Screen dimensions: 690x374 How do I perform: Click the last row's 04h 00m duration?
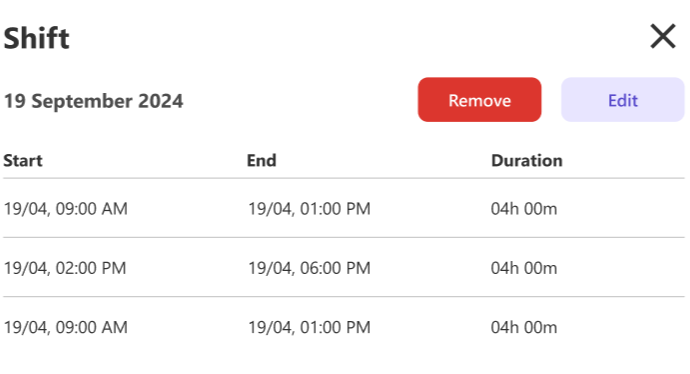524,327
